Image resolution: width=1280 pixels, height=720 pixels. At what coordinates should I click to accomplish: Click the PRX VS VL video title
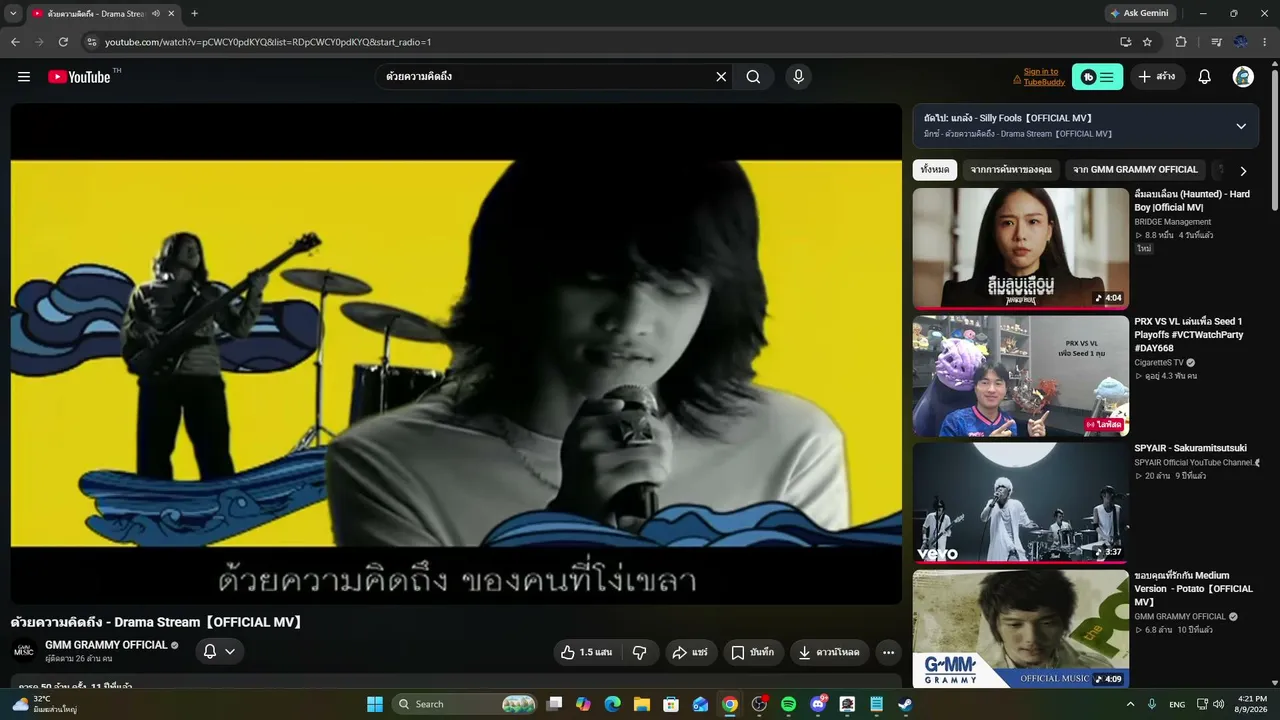[x=1189, y=335]
